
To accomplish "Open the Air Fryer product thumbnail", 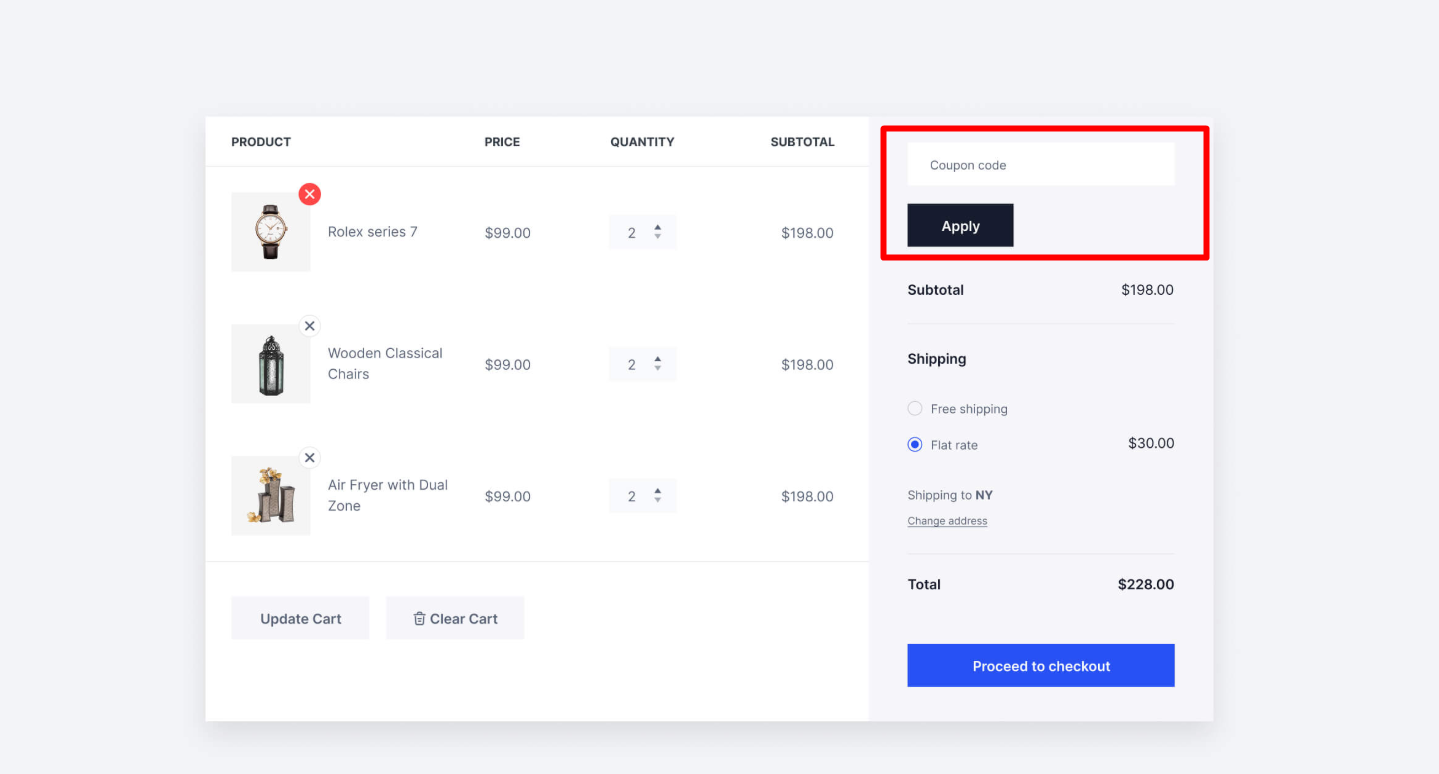I will point(270,495).
